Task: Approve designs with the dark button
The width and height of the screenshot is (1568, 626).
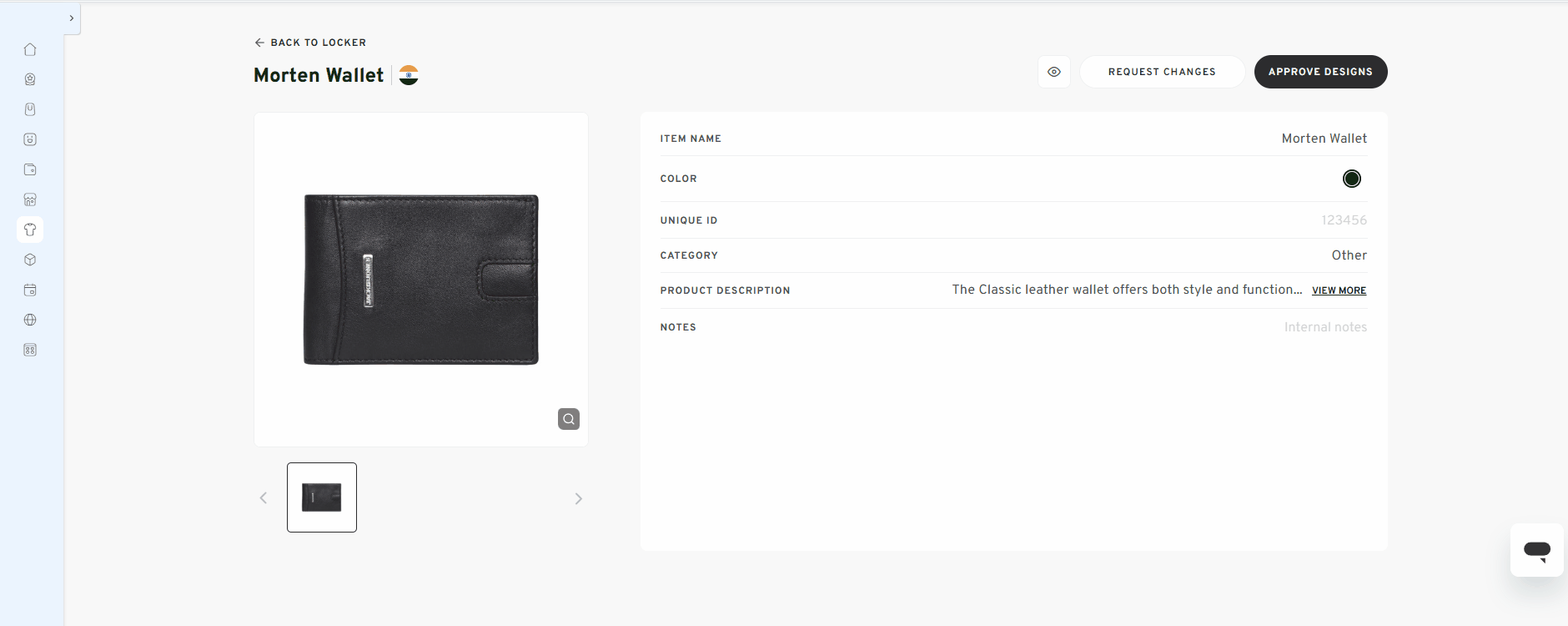Action: tap(1320, 72)
